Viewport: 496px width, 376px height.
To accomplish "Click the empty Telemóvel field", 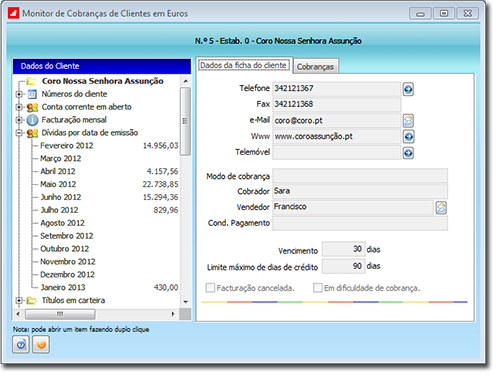I will [337, 152].
